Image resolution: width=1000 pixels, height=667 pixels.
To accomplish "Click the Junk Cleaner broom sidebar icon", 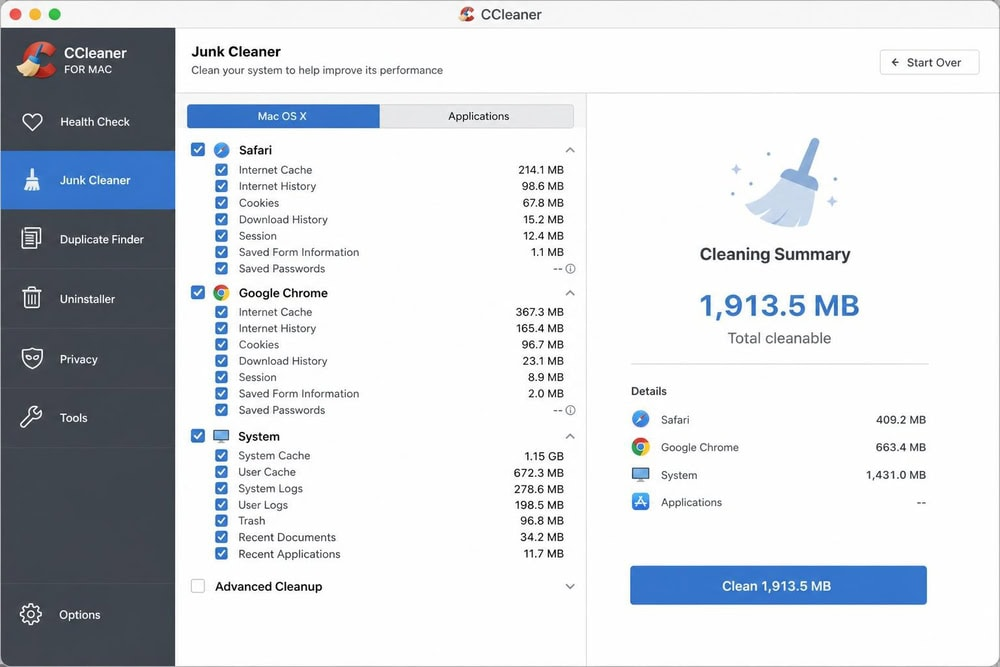I will 32,180.
